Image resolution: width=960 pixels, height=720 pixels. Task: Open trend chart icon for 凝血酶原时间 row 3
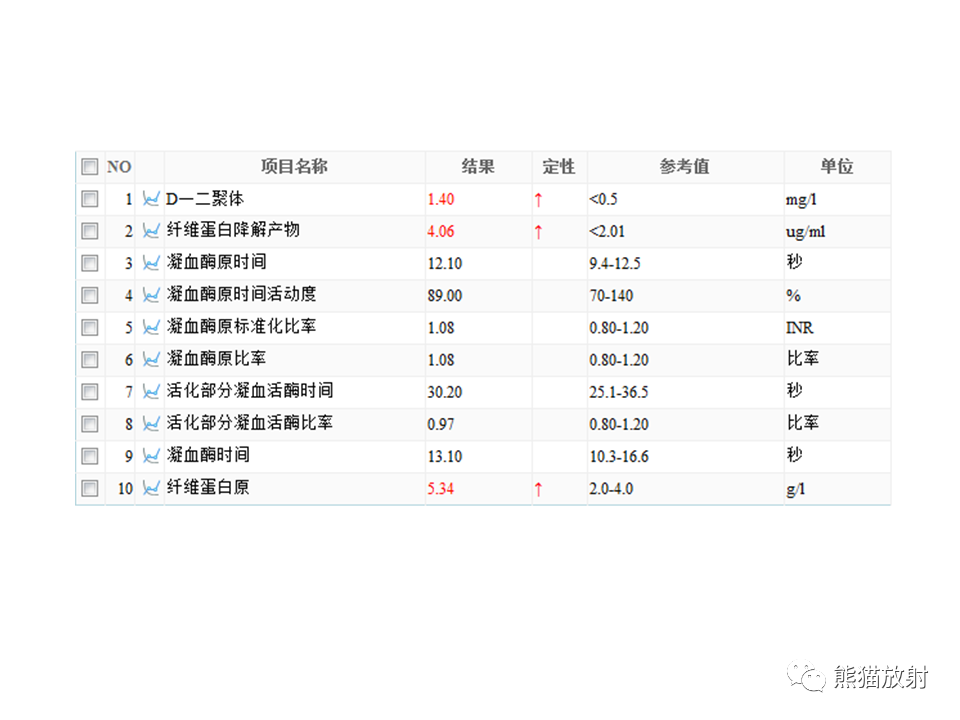point(151,263)
